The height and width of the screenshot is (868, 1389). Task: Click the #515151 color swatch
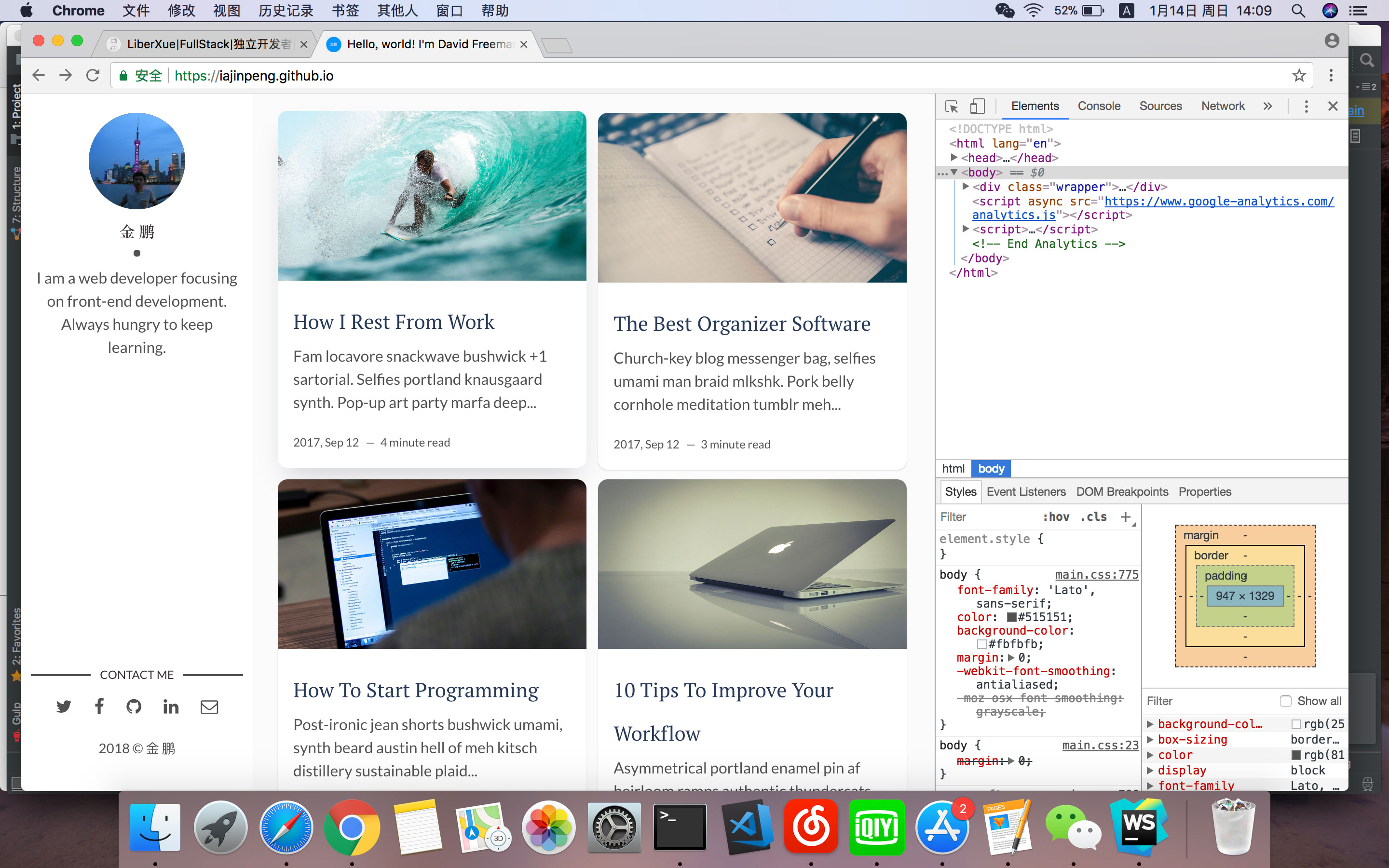pos(1012,617)
